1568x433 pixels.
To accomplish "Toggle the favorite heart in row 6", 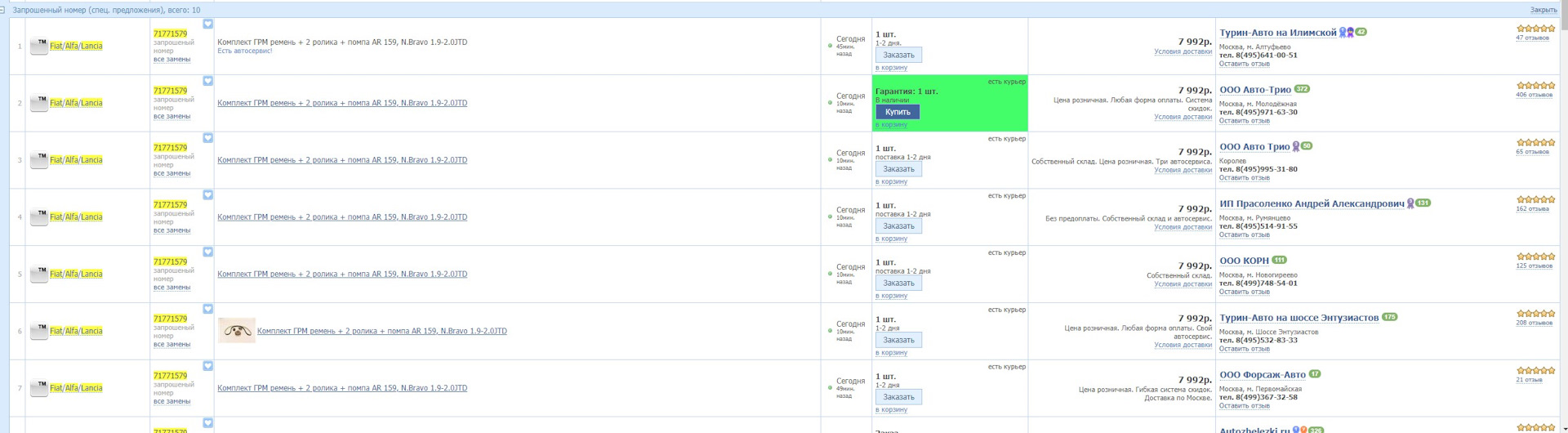I will [207, 309].
